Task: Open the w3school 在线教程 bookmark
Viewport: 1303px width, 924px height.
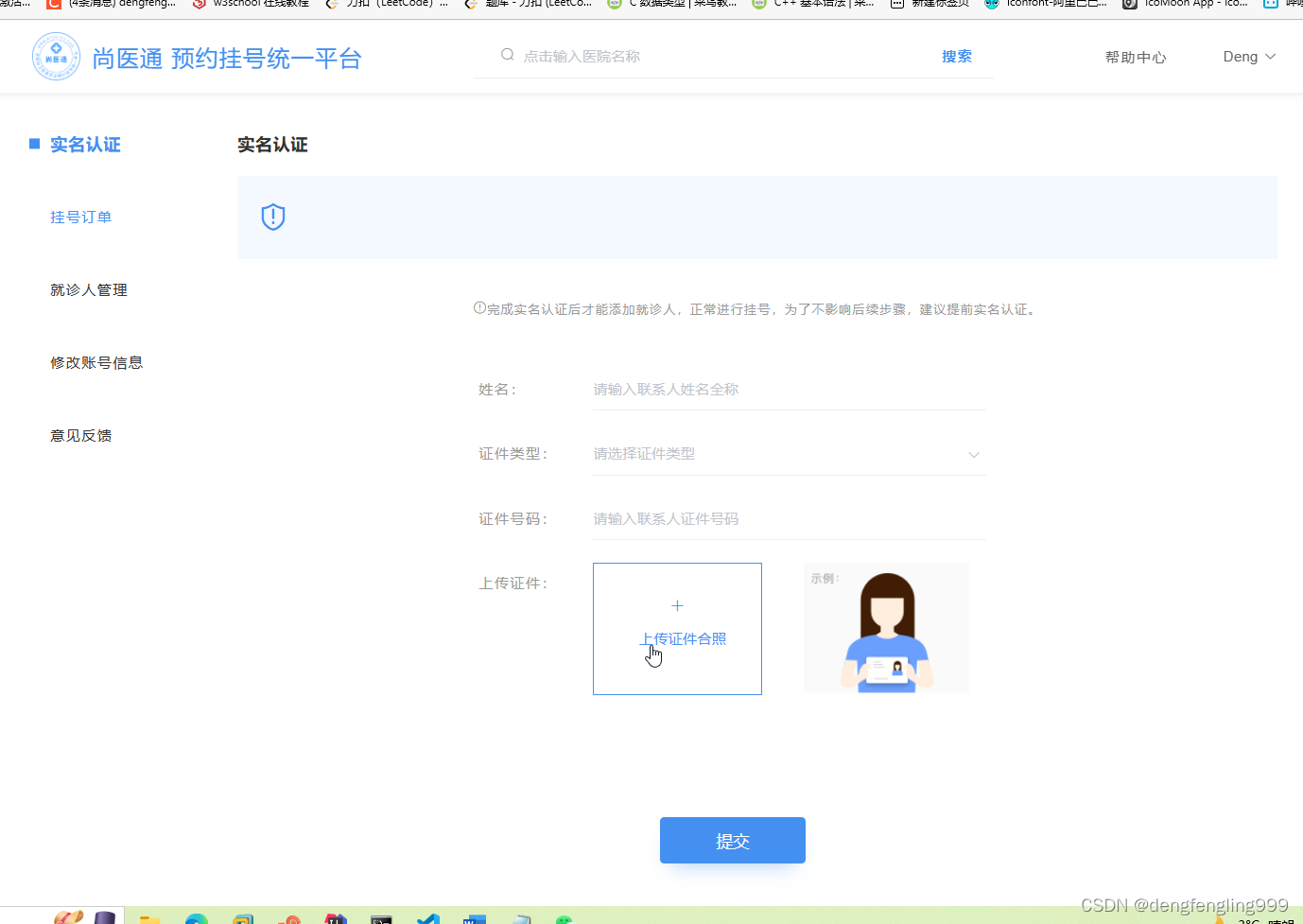Action: 252,4
